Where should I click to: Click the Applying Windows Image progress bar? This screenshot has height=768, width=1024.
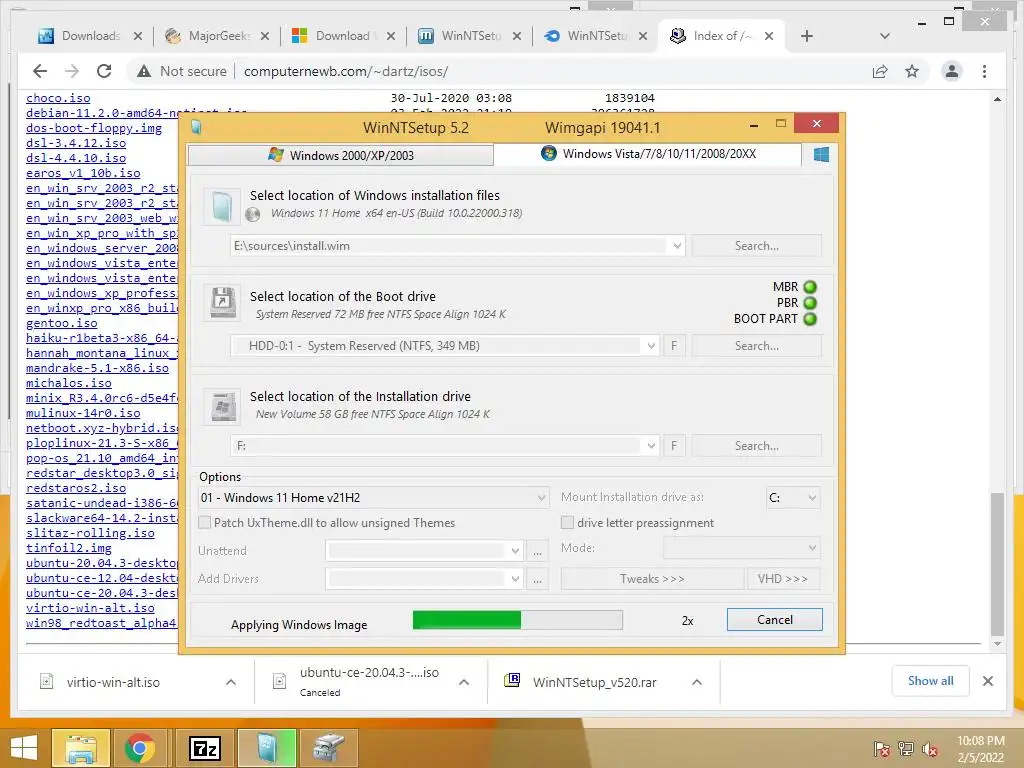[x=517, y=620]
